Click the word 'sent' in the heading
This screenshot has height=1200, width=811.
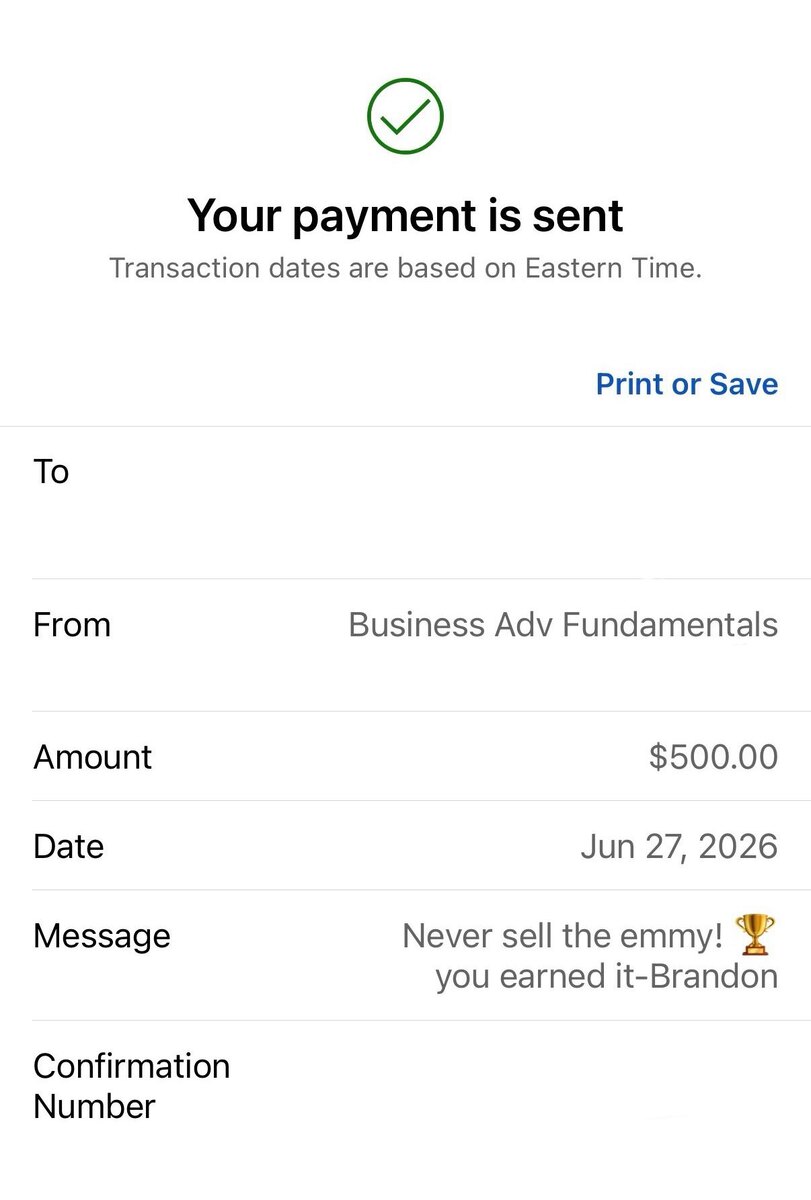(x=582, y=216)
